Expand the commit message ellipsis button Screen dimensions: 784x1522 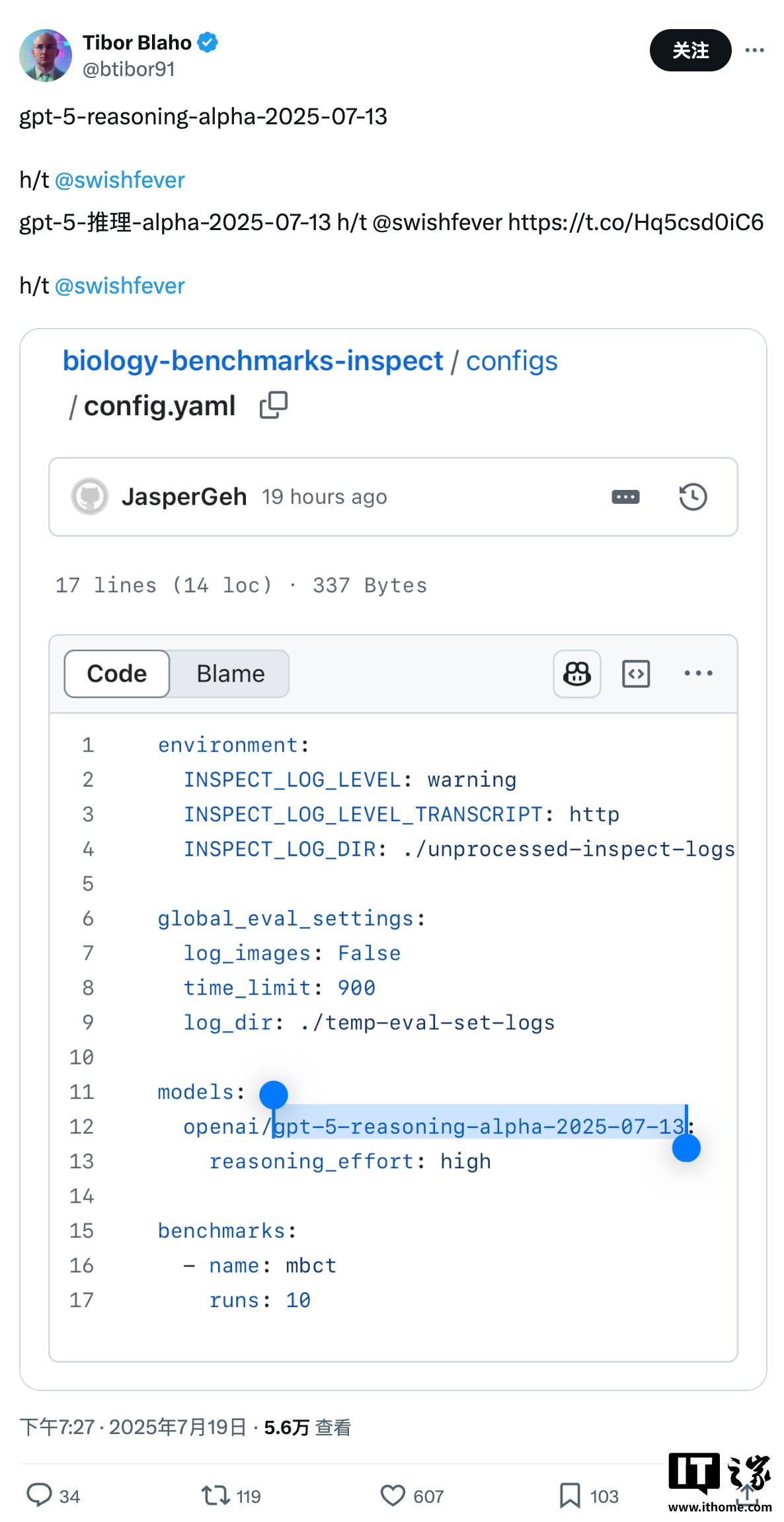625,497
